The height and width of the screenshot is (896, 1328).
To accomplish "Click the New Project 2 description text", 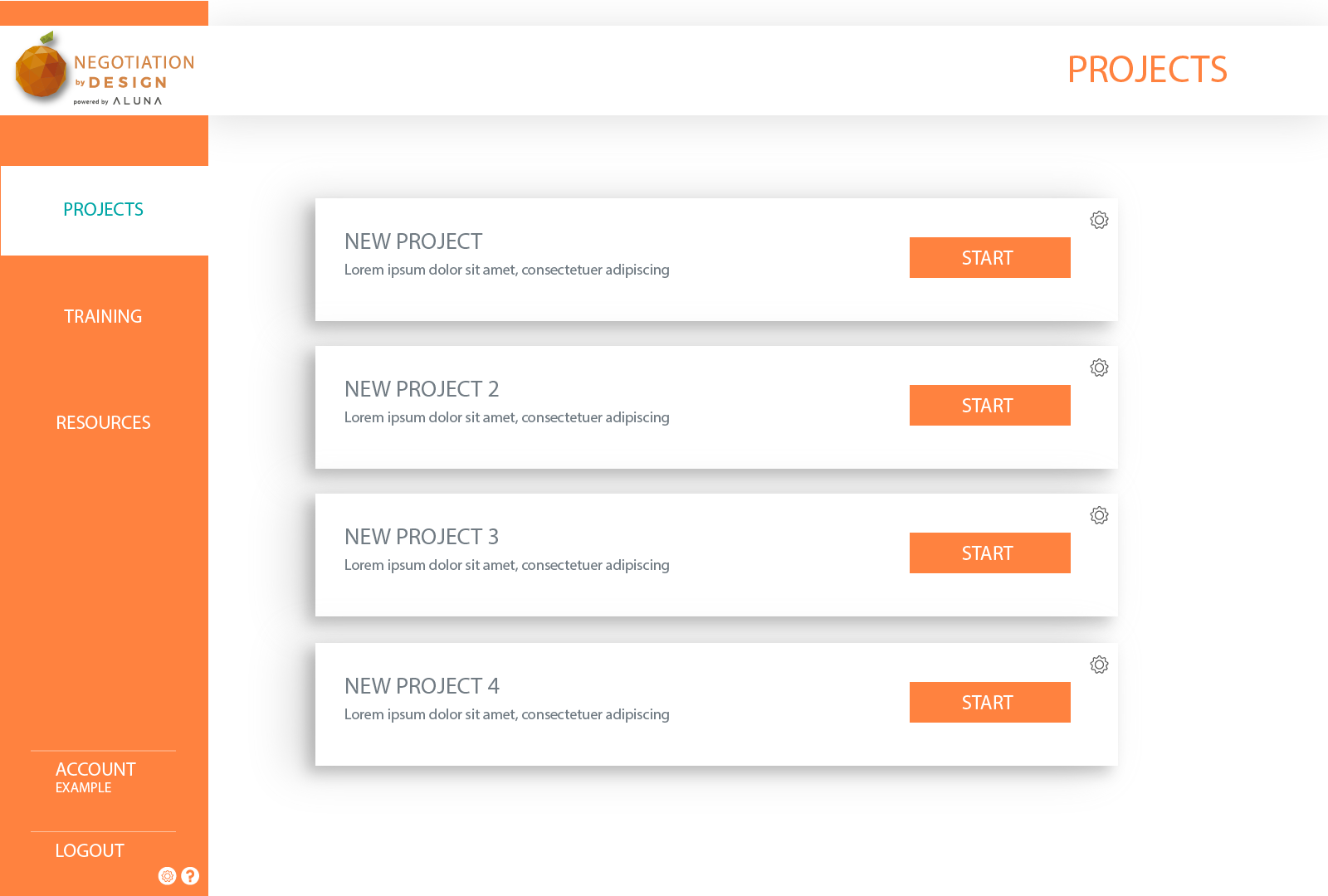I will tap(507, 417).
